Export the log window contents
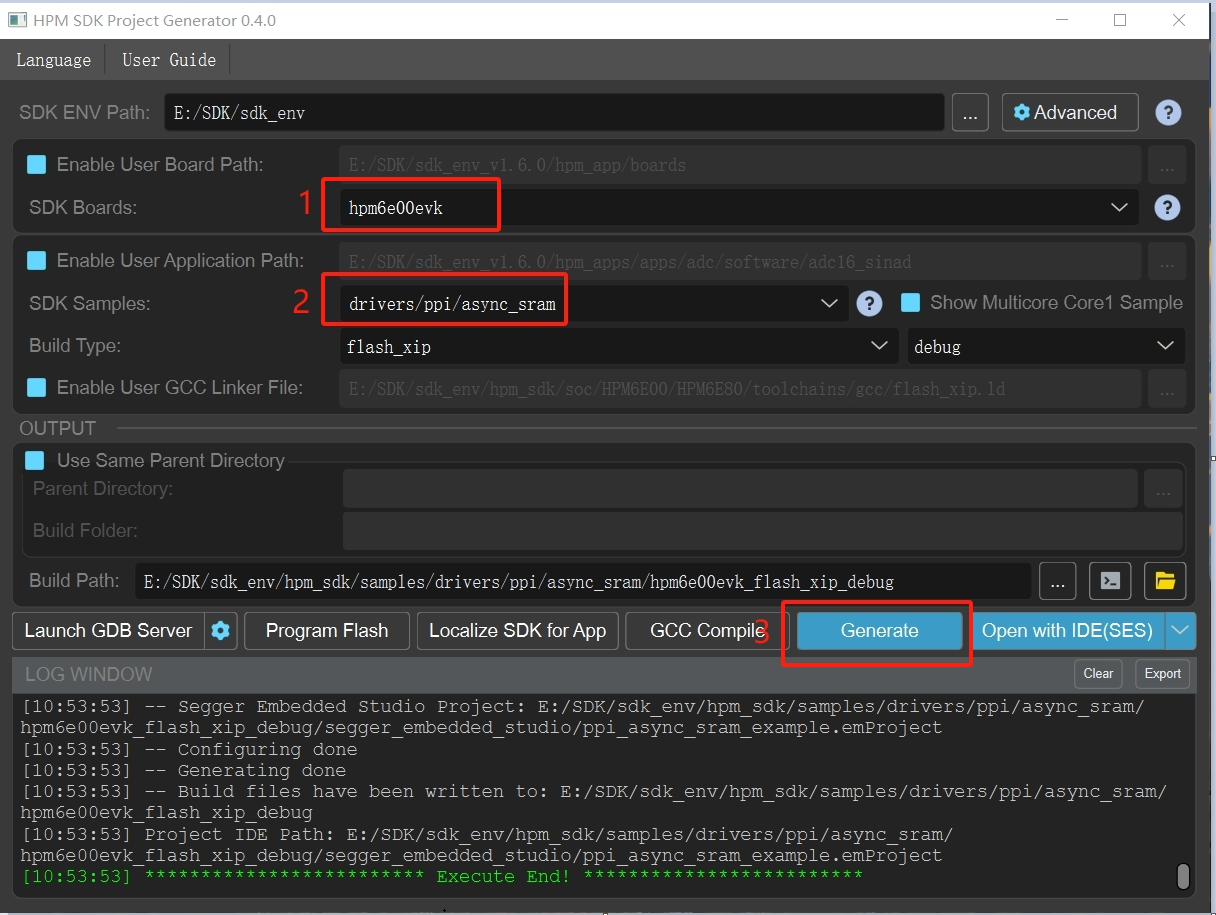Image resolution: width=1216 pixels, height=915 pixels. [x=1163, y=674]
